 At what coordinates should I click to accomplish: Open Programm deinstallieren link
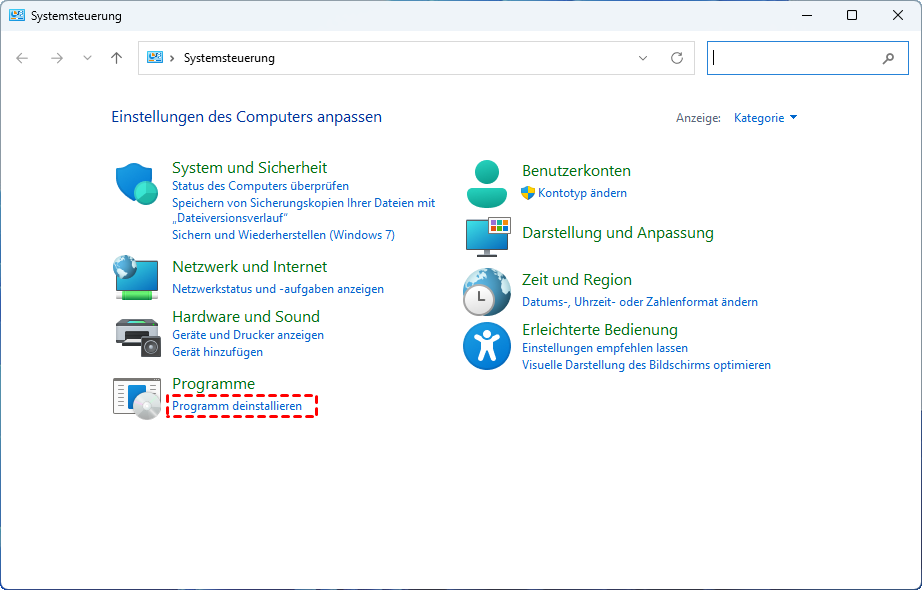click(x=237, y=406)
